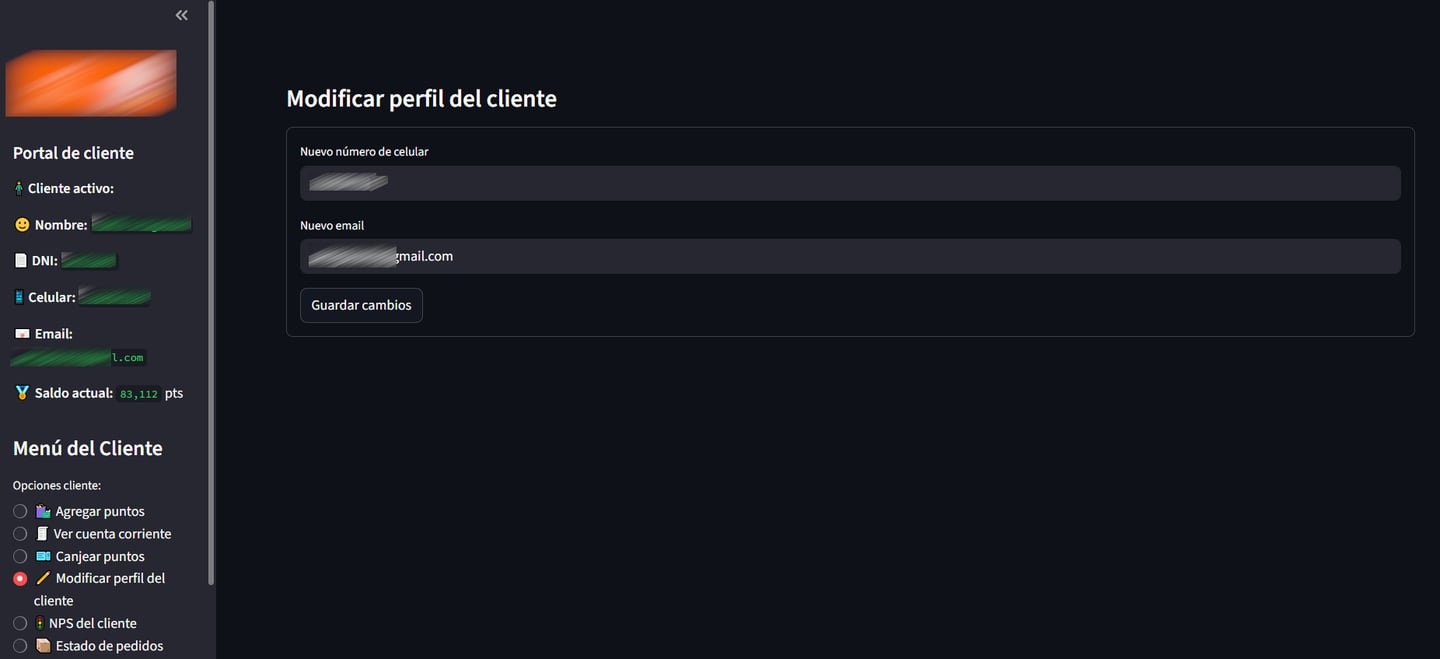
Task: Select the Agregar puntos radio option
Action: 20,511
